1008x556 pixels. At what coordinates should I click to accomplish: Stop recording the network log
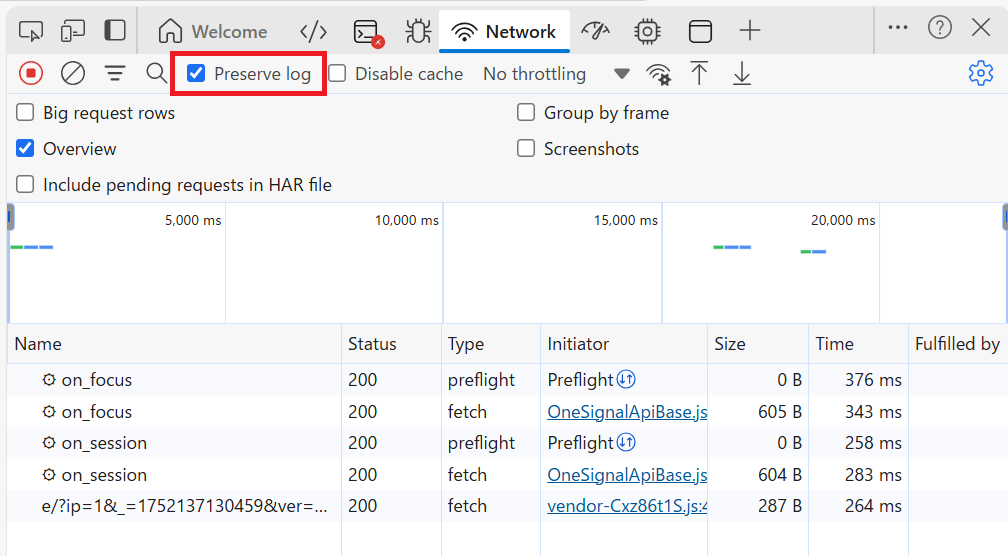(31, 73)
